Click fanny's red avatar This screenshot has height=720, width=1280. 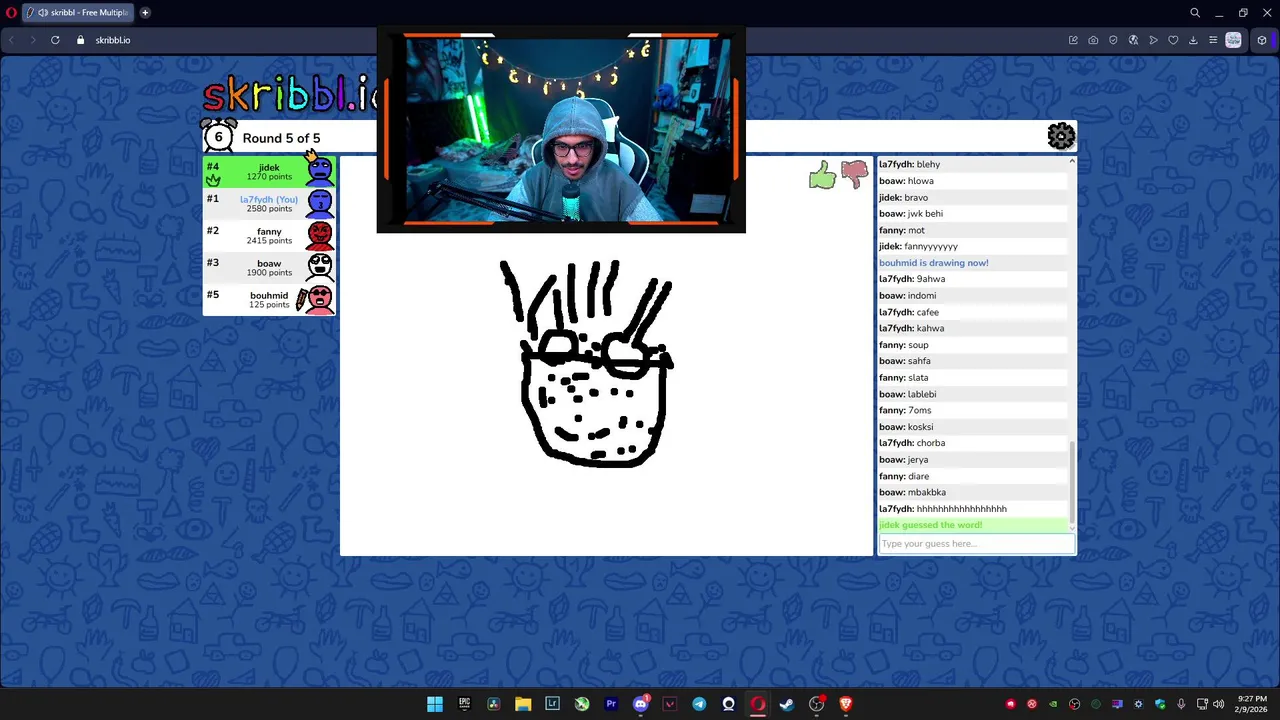320,235
